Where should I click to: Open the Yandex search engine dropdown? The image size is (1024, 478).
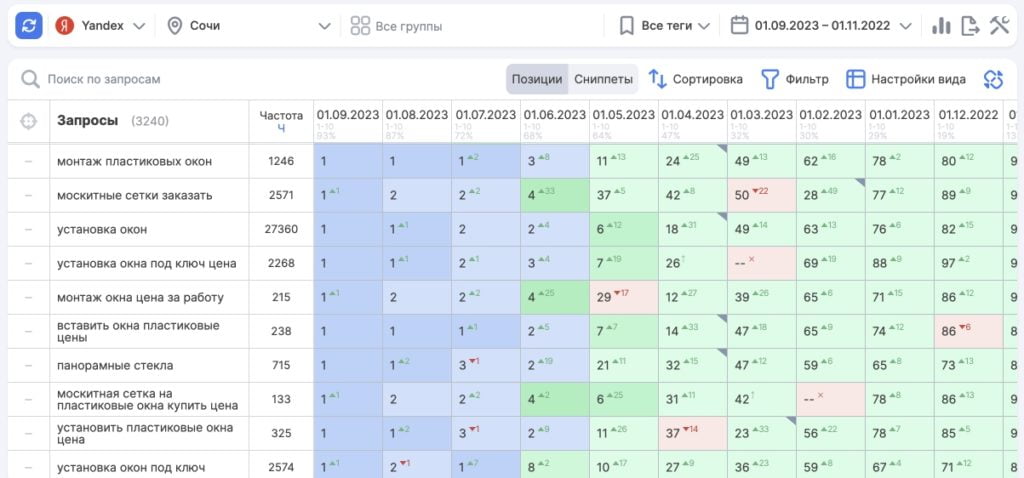(100, 25)
